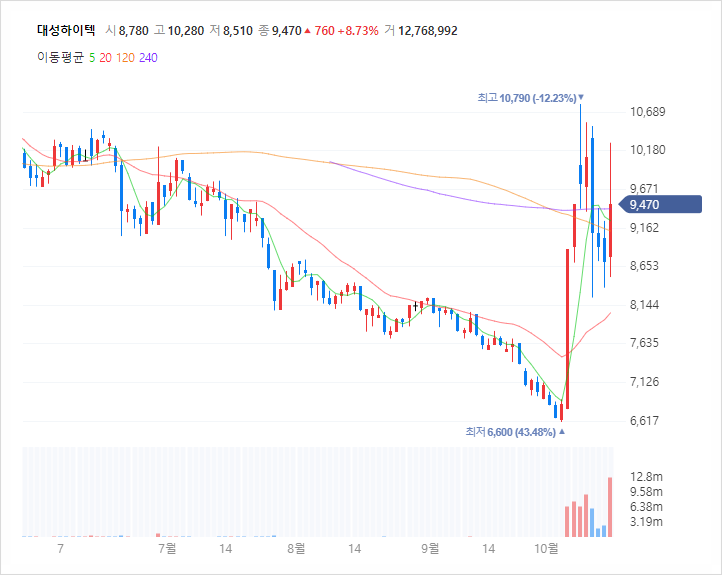Viewport: 722px width, 575px height.
Task: Click the 8월 date axis label
Action: 296,548
